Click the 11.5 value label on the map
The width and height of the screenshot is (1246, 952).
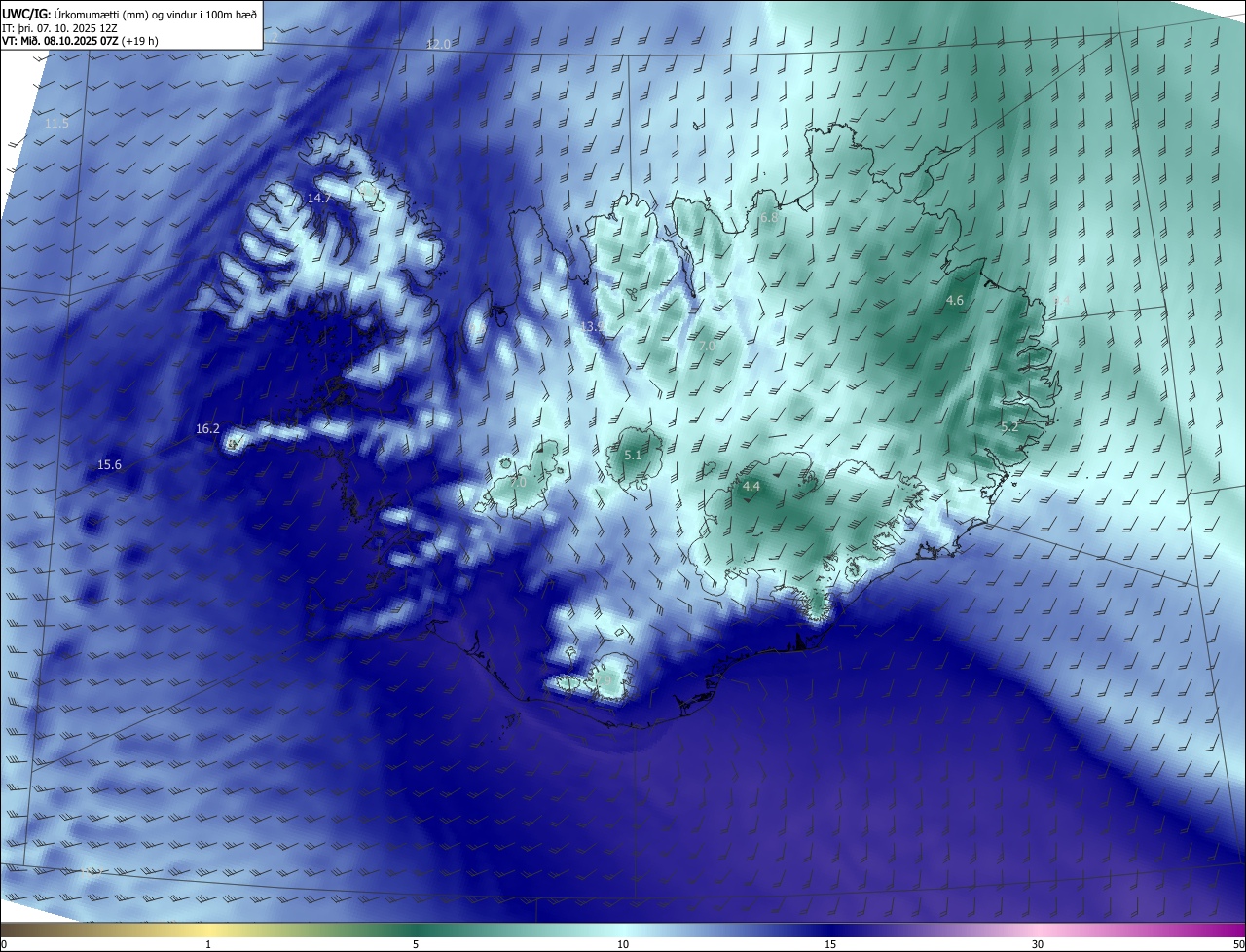[x=57, y=124]
